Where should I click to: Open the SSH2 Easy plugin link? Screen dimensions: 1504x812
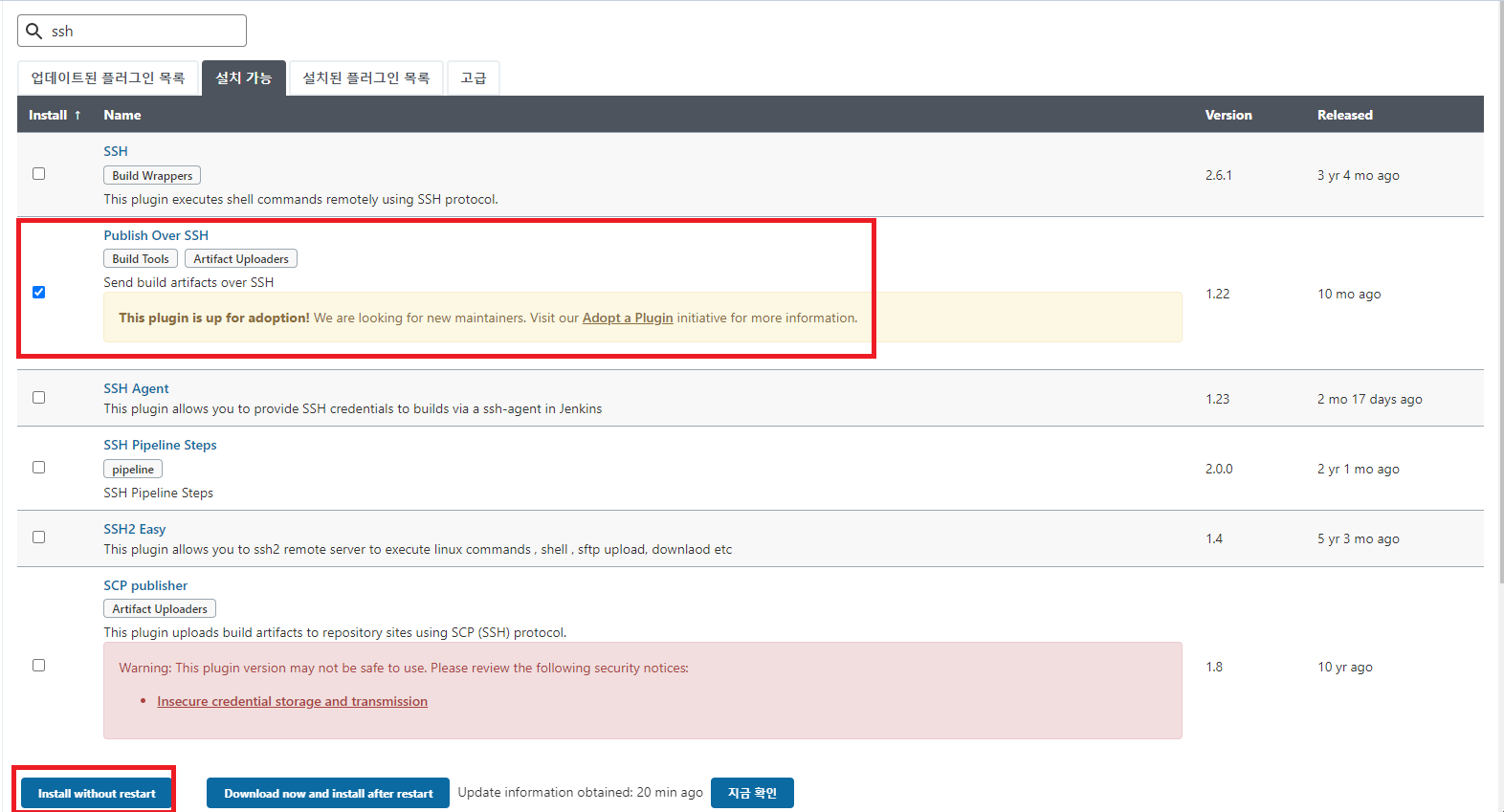point(135,529)
